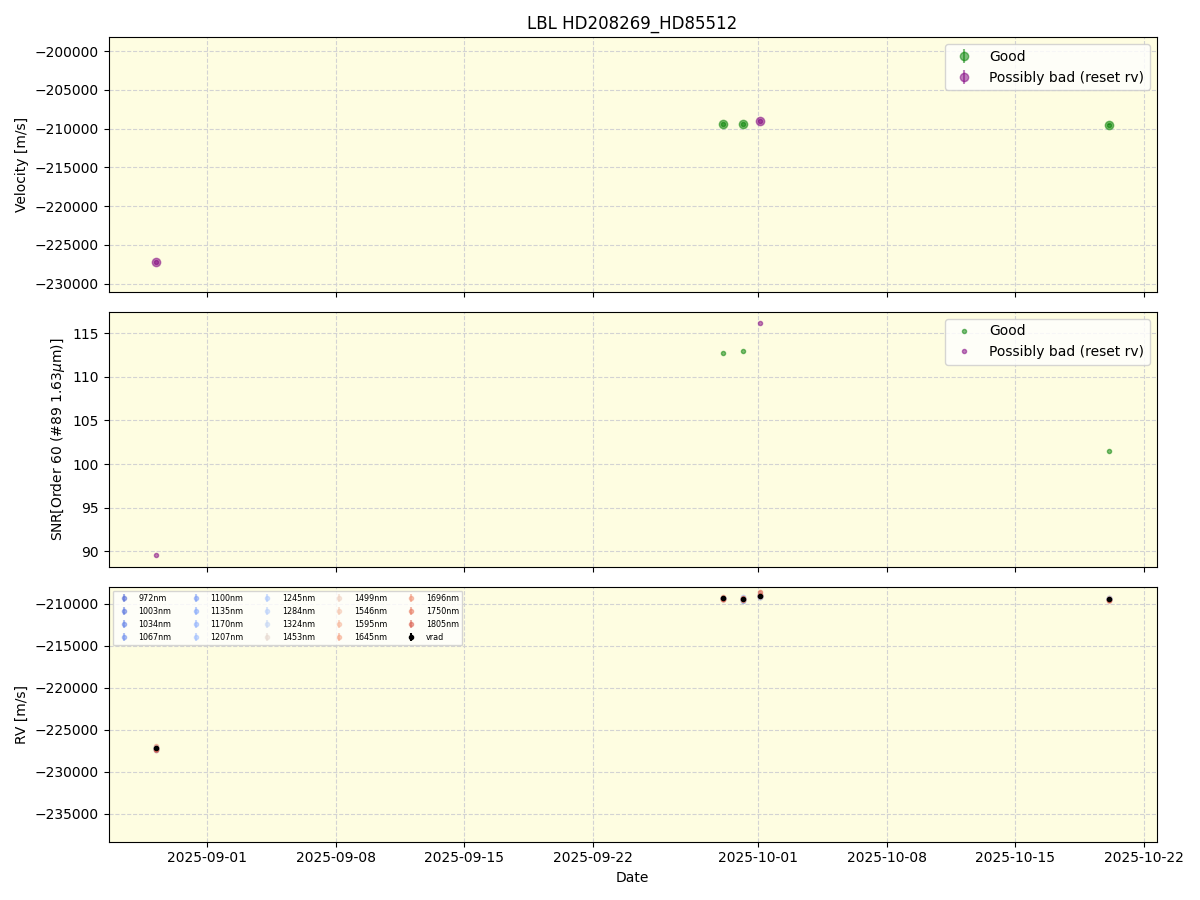
Task: Select the 'Good' legend entry in the Velocity panel
Action: click(x=1007, y=56)
